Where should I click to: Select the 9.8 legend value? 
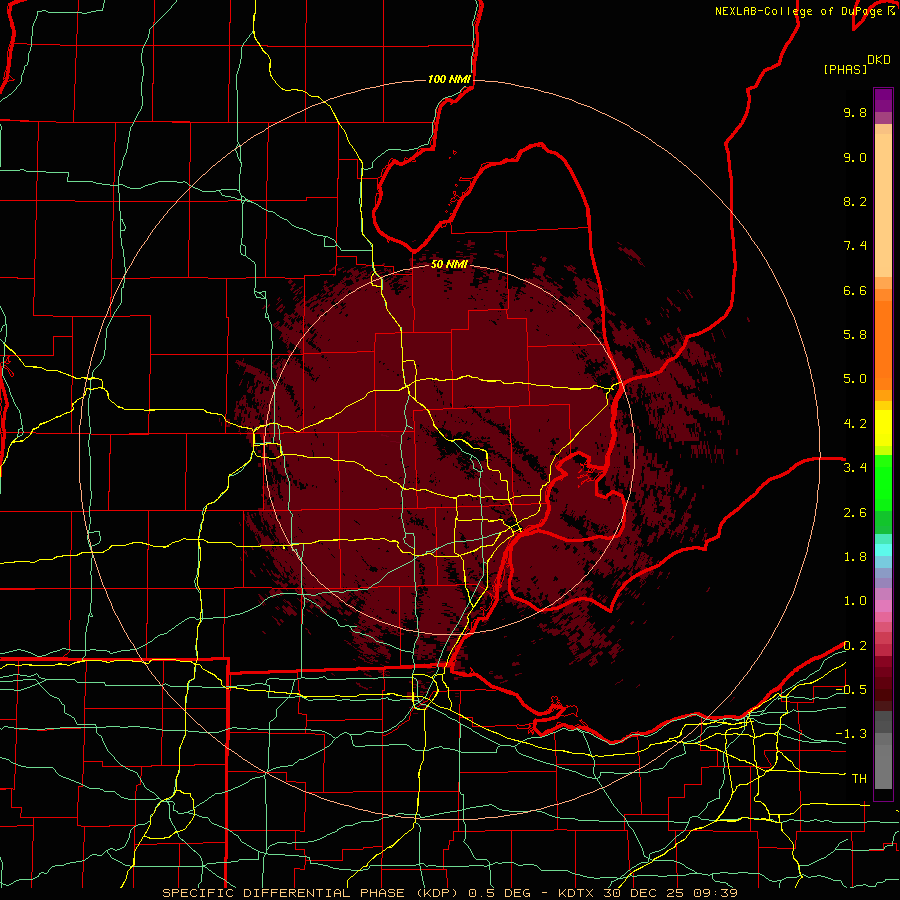pos(855,112)
